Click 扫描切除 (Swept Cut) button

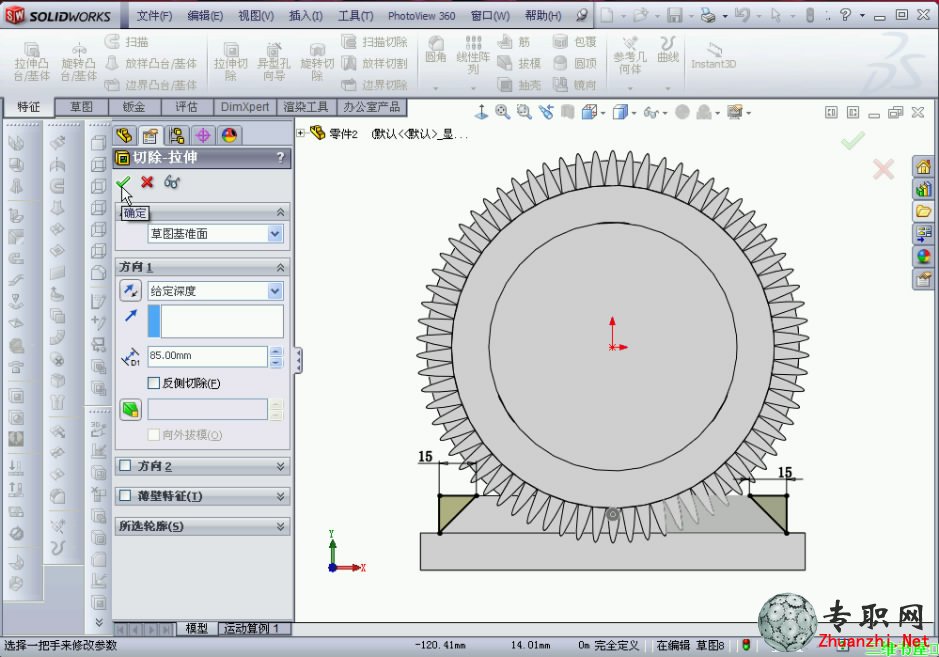coord(375,42)
